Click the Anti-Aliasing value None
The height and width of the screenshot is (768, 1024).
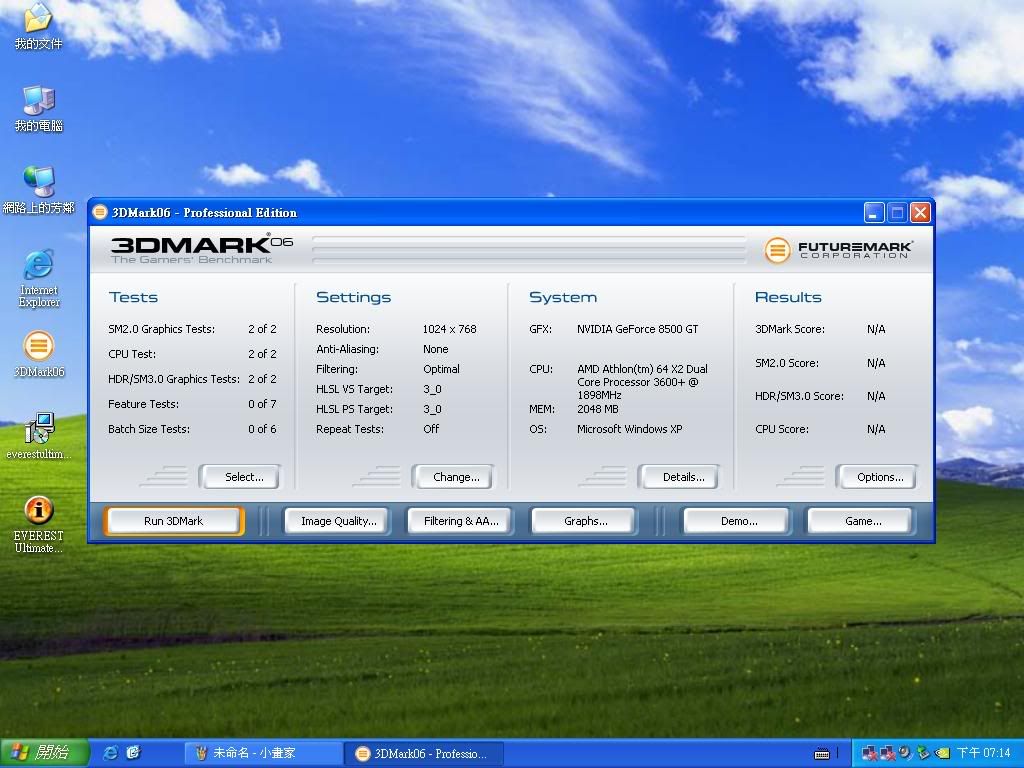pos(436,349)
